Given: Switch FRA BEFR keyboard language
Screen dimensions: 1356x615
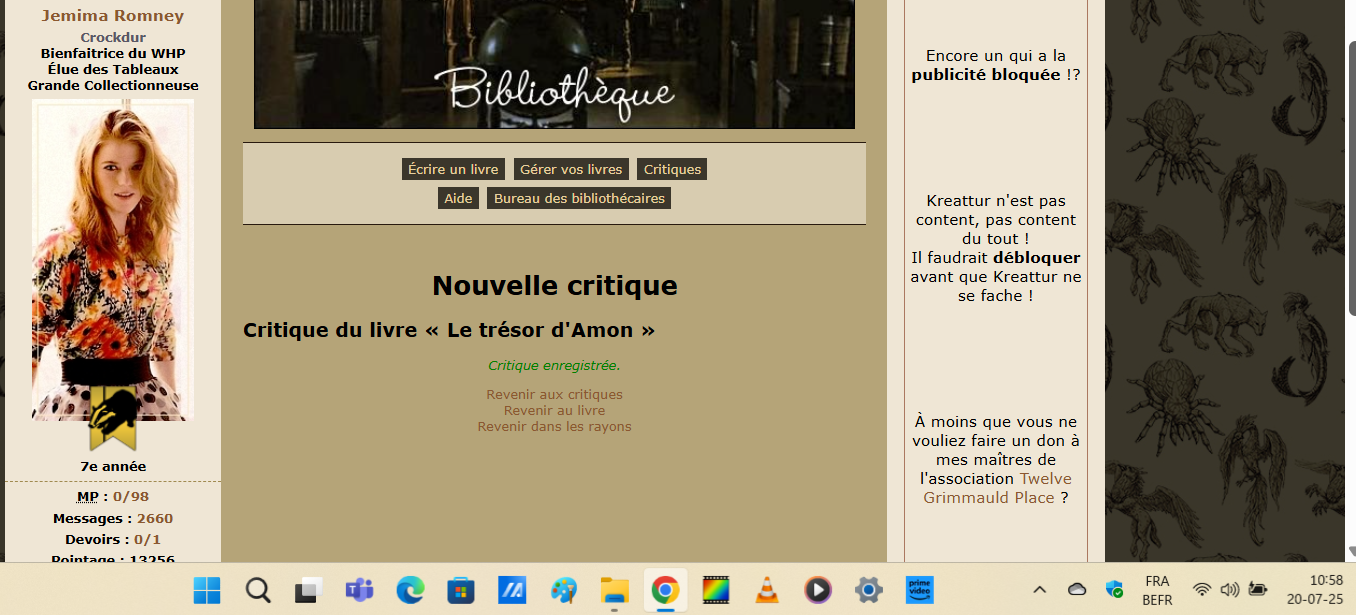Looking at the screenshot, I should [x=1157, y=590].
